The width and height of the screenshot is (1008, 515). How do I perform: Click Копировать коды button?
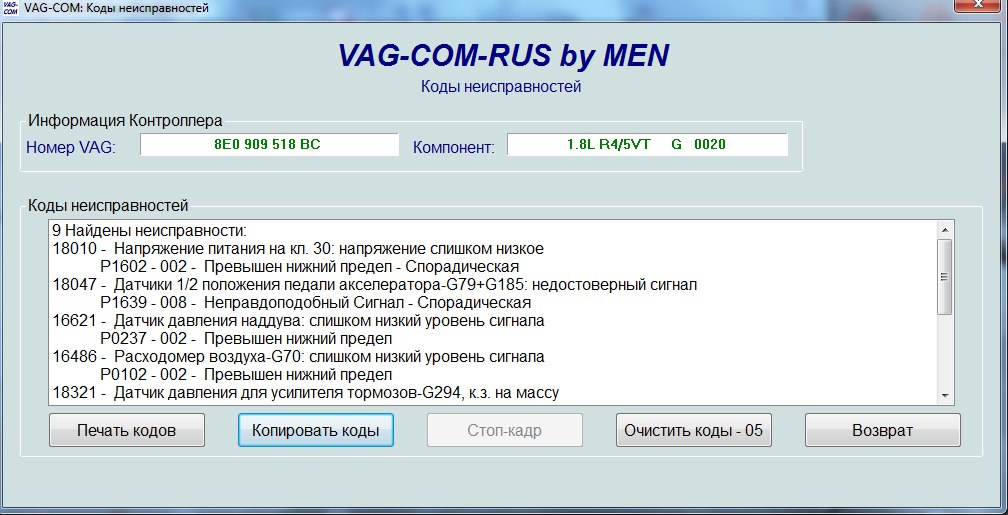click(x=316, y=430)
